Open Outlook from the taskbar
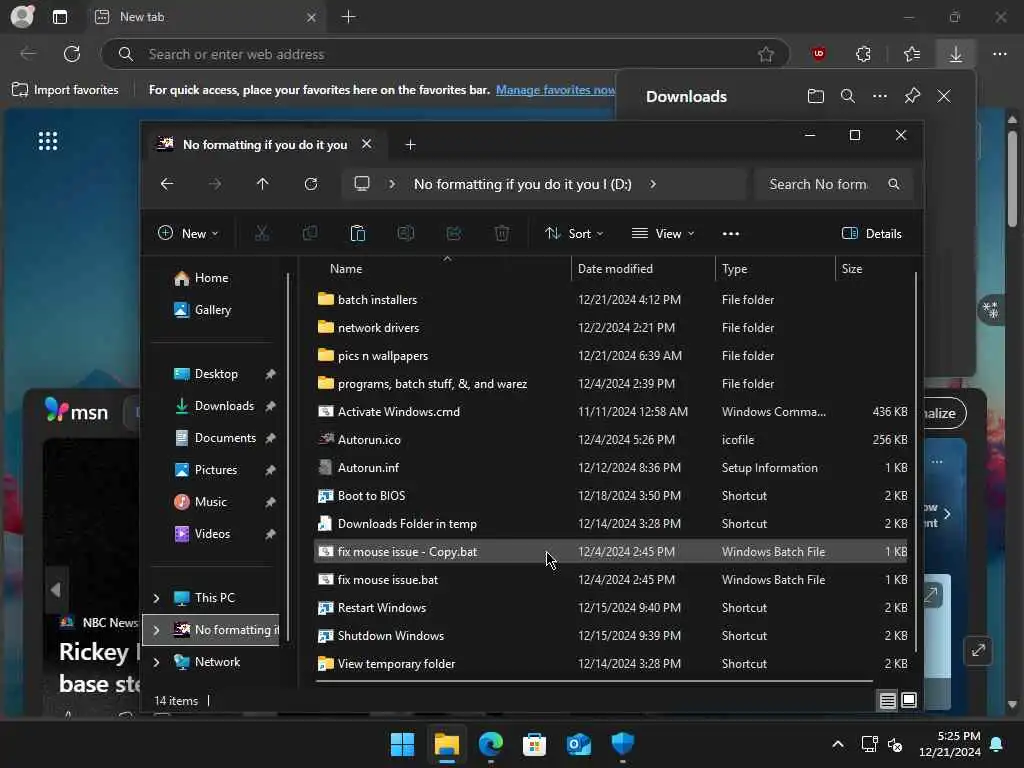This screenshot has height=768, width=1024. (x=579, y=744)
